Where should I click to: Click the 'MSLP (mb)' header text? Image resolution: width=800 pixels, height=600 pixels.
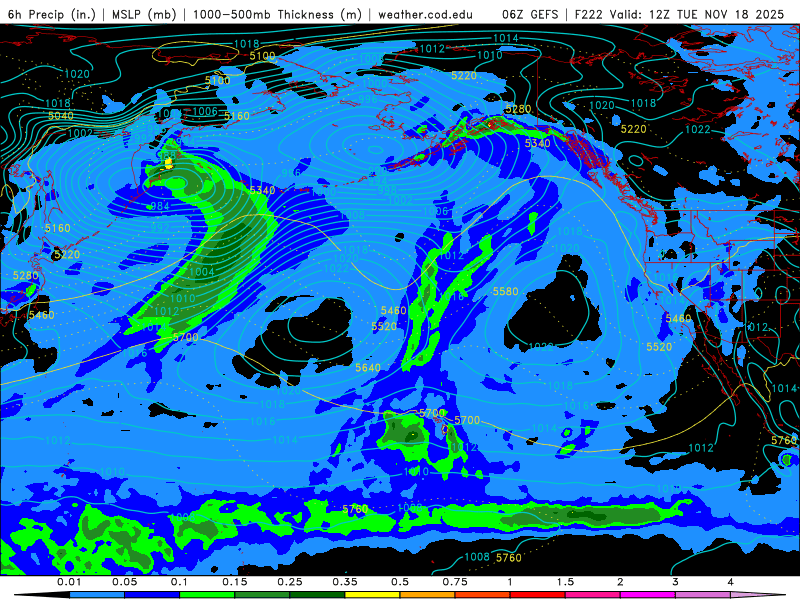[x=144, y=14]
